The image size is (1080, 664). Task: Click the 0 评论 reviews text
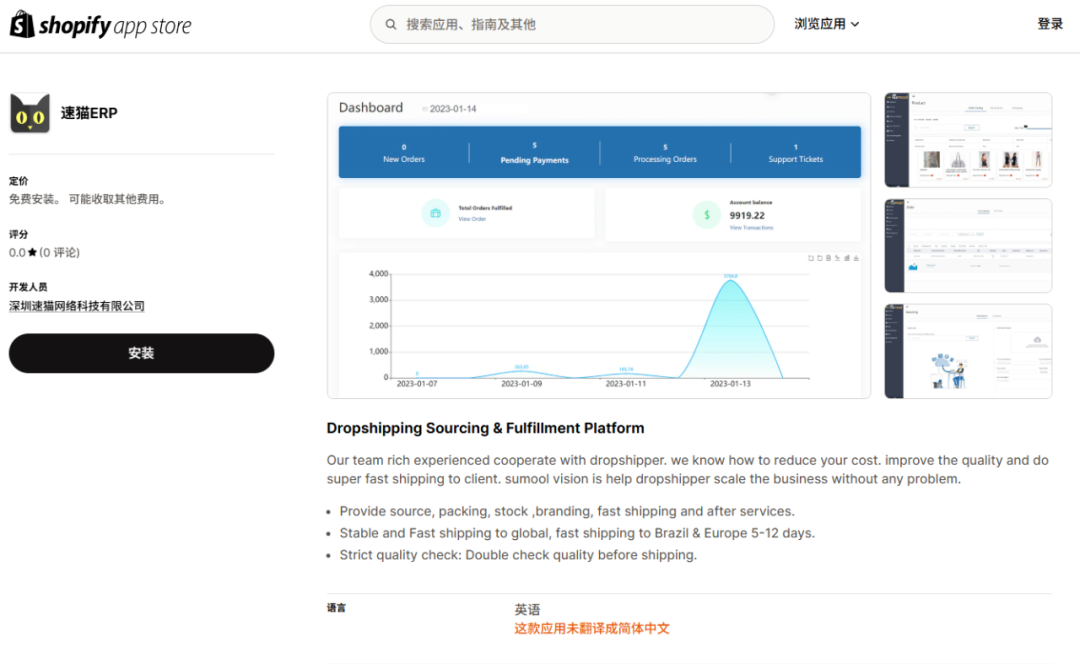(x=59, y=253)
